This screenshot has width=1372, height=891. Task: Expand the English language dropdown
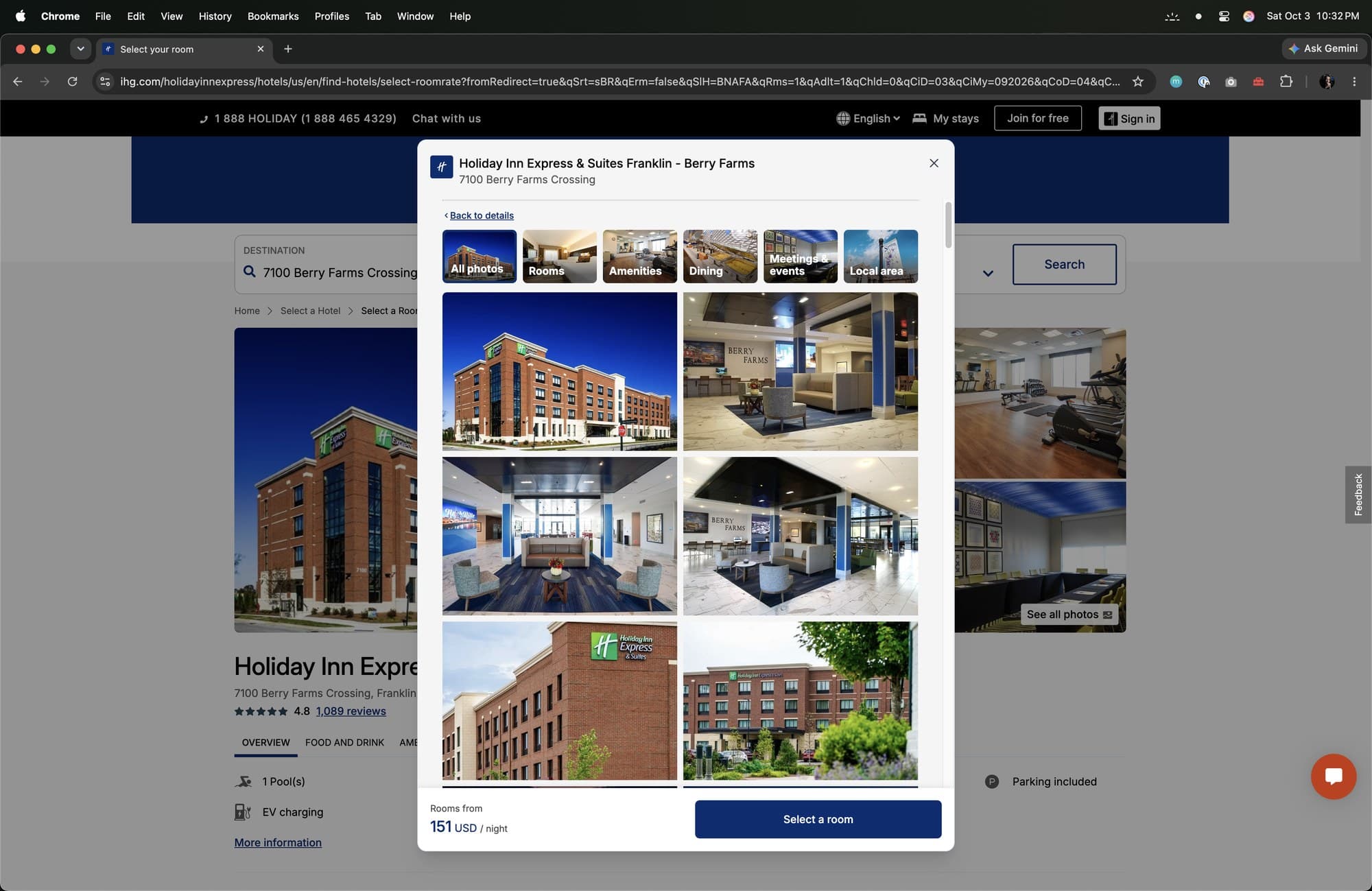click(868, 118)
